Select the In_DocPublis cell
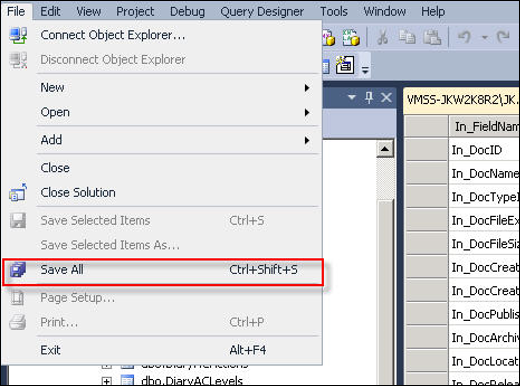Screen dimensions: 520x386 click(484, 314)
